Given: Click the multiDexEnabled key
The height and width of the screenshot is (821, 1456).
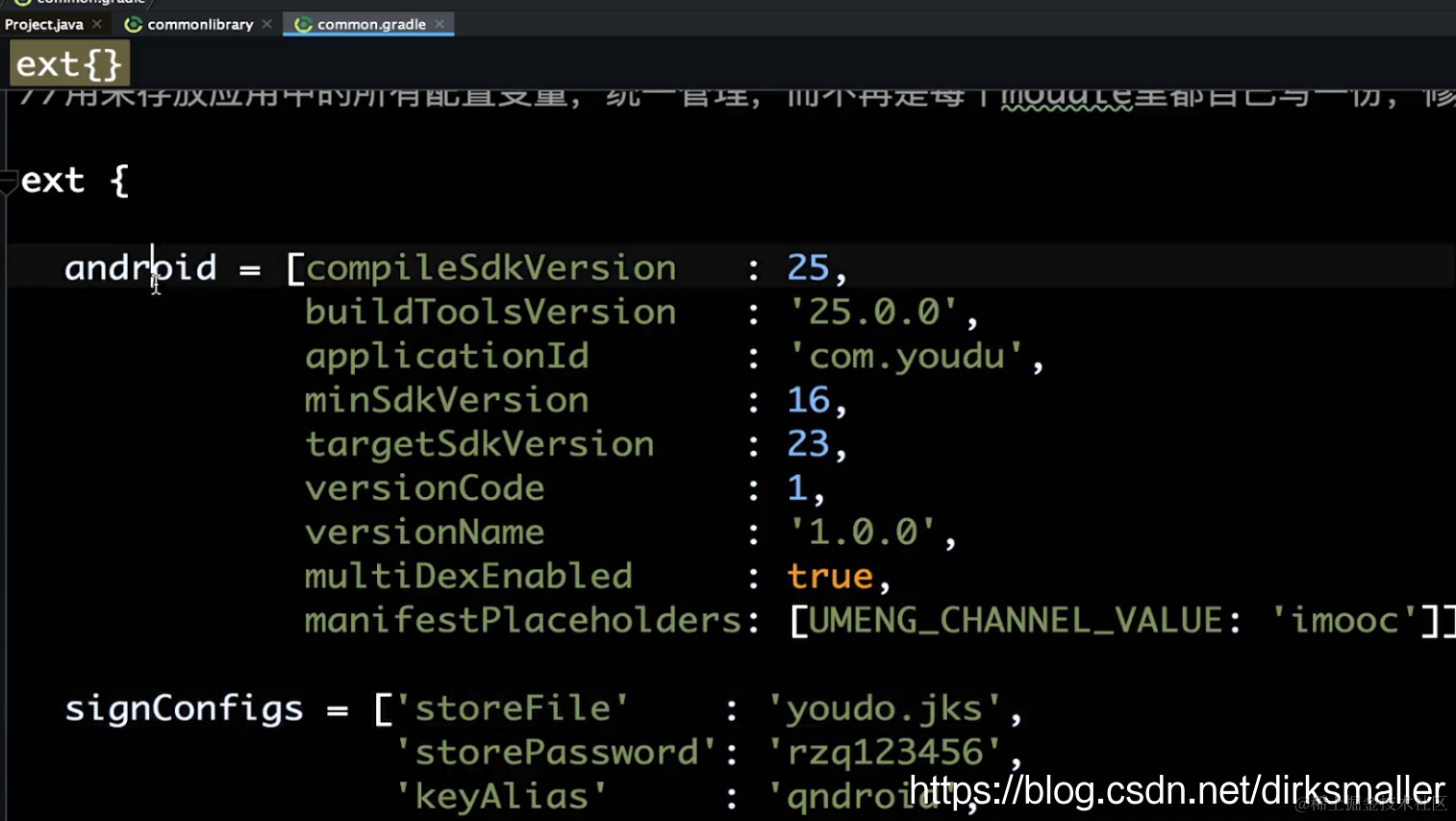Looking at the screenshot, I should [468, 576].
